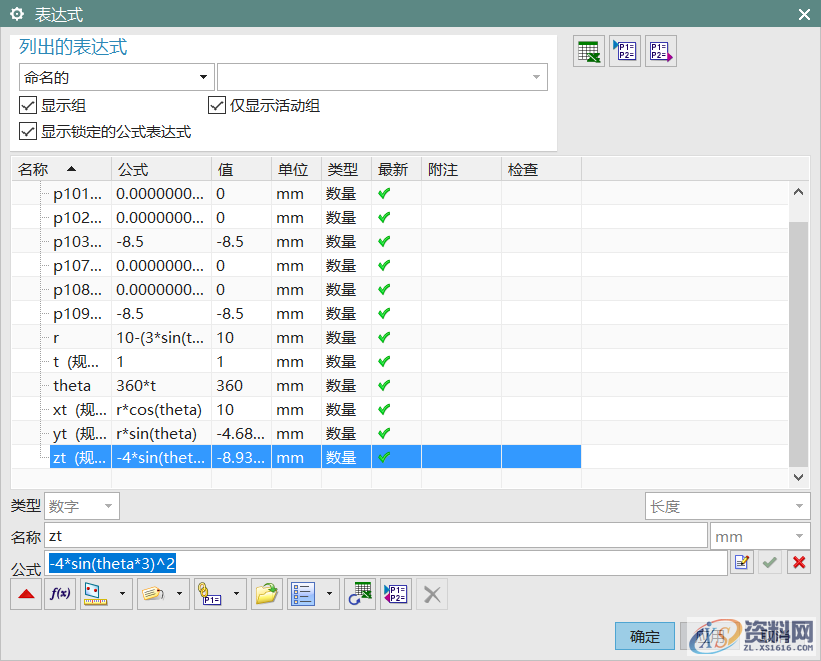Click export expressions to file icon
821x661 pixels.
(x=661, y=52)
